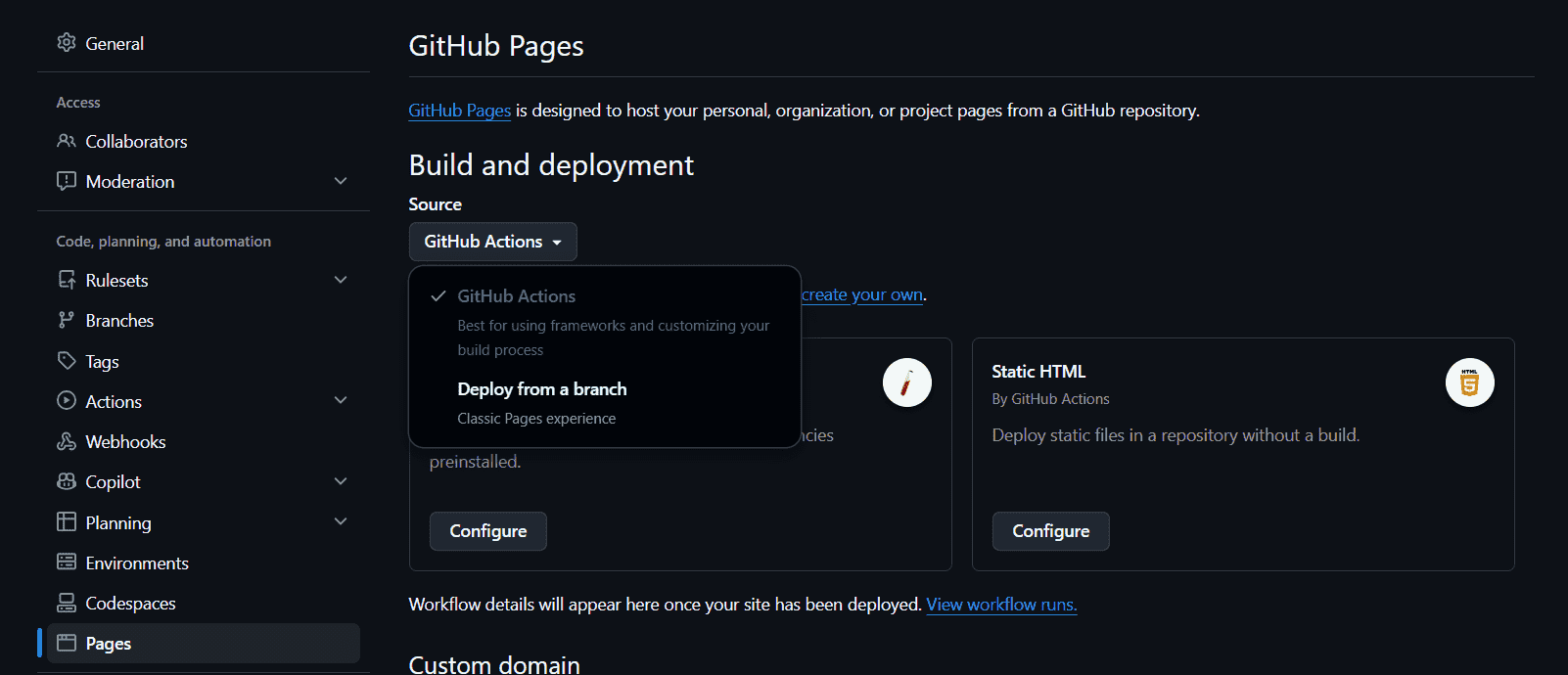Click the Webhooks icon

pos(67,441)
